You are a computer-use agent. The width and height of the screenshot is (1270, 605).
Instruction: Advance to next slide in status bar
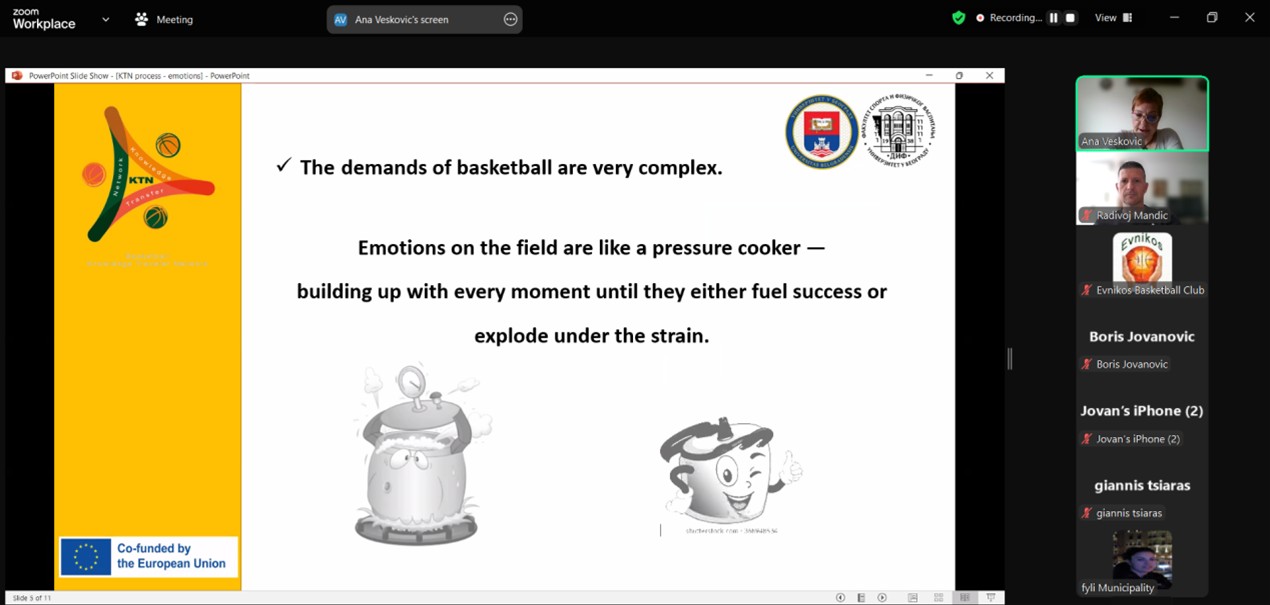coord(882,598)
